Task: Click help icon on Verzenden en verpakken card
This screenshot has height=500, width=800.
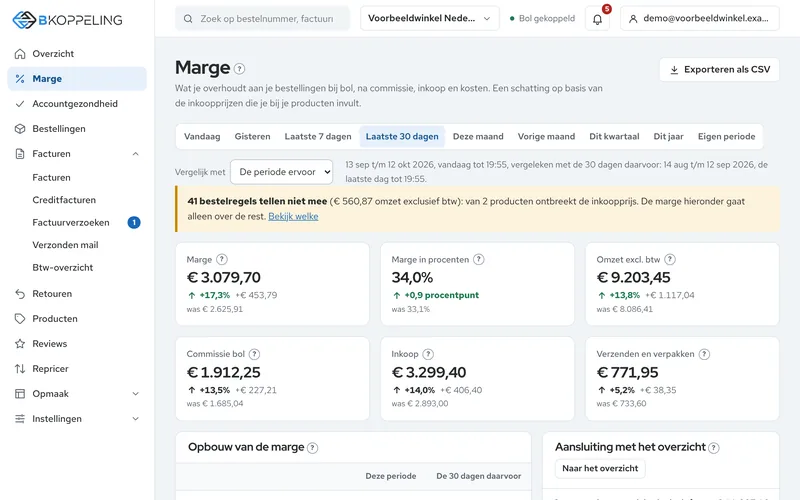Action: click(x=704, y=354)
